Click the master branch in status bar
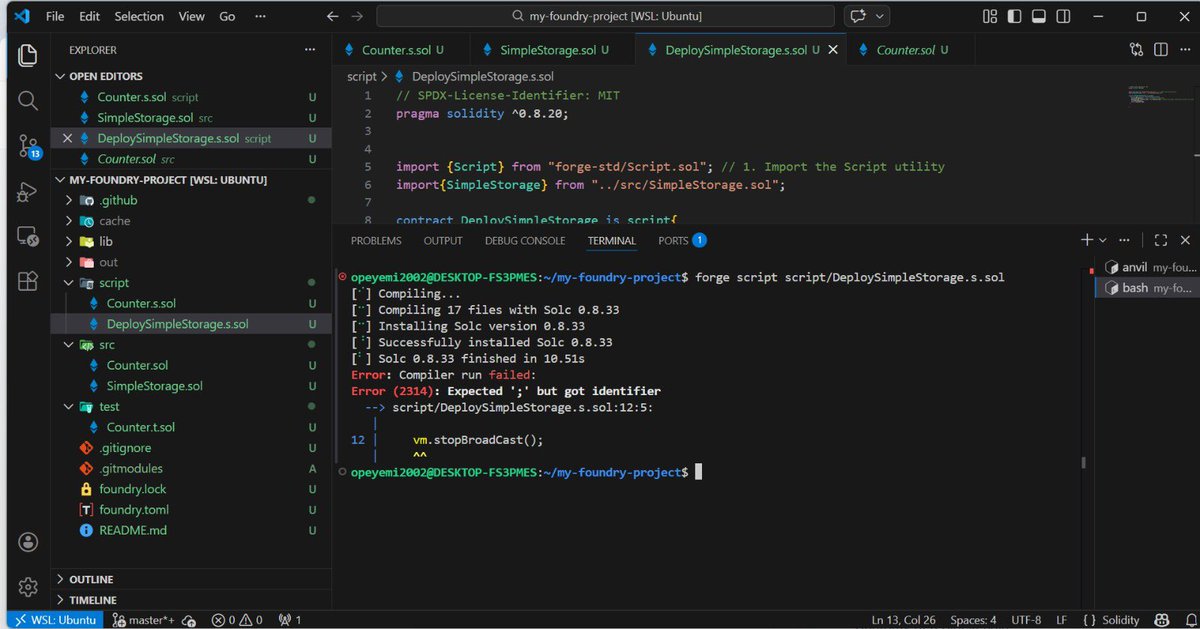The image size is (1200, 629). pyautogui.click(x=142, y=620)
